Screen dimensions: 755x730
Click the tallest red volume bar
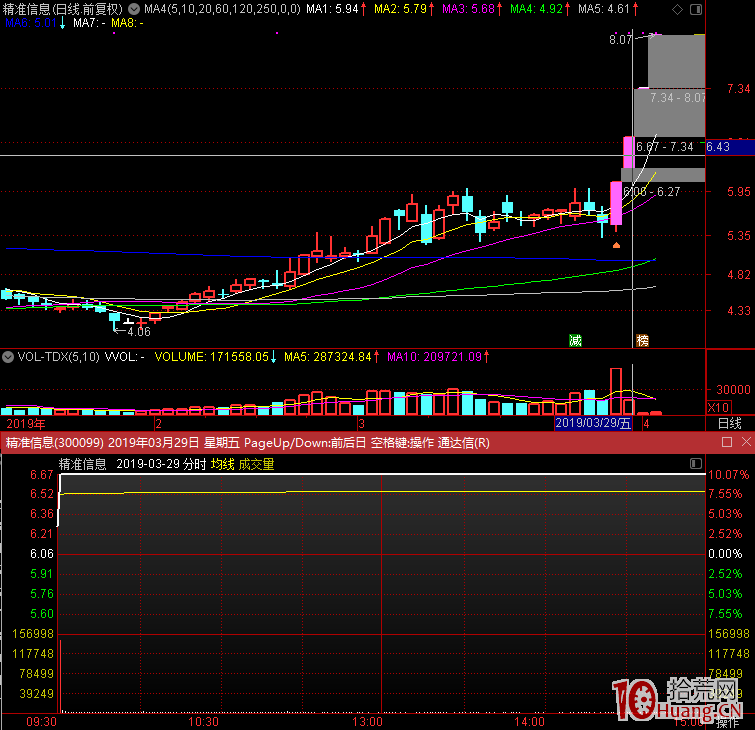[x=616, y=391]
